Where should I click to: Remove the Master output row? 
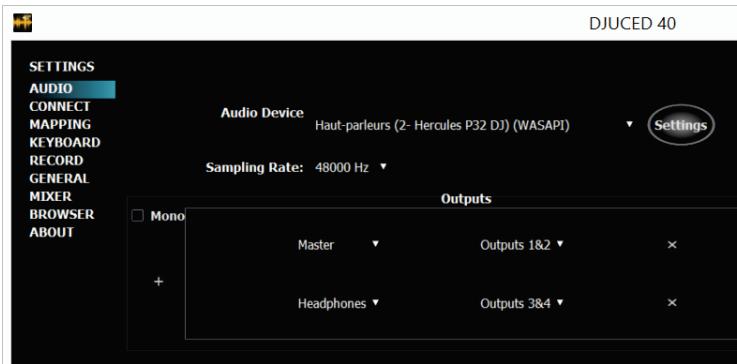[672, 245]
